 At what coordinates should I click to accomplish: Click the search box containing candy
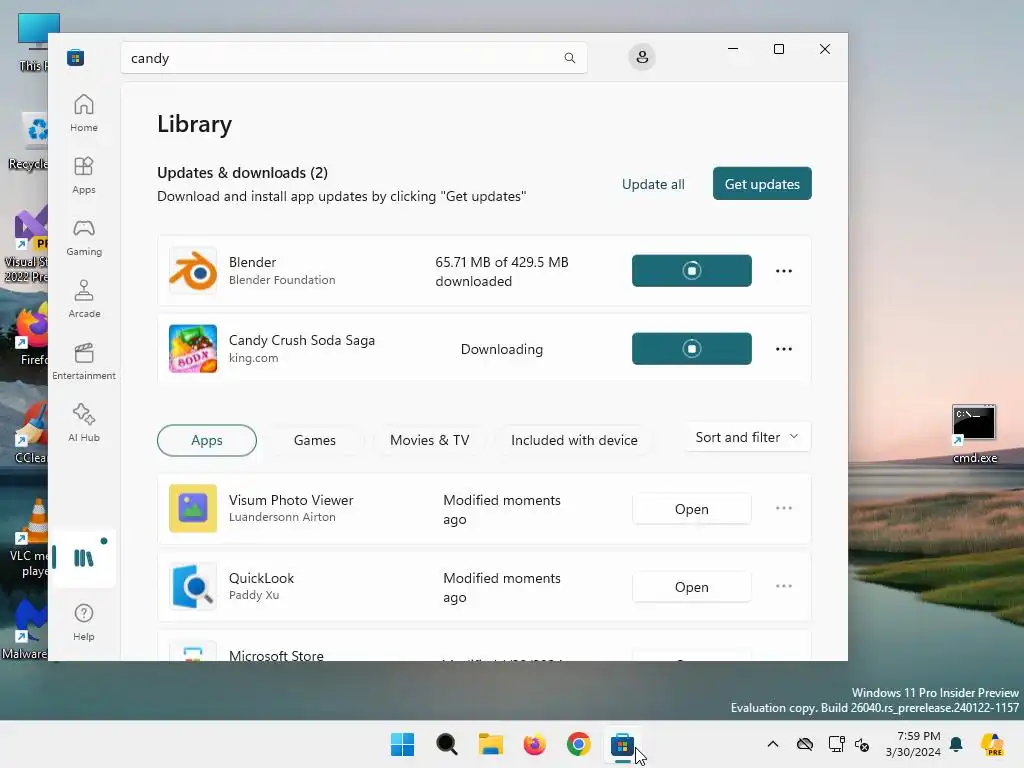[x=354, y=57]
